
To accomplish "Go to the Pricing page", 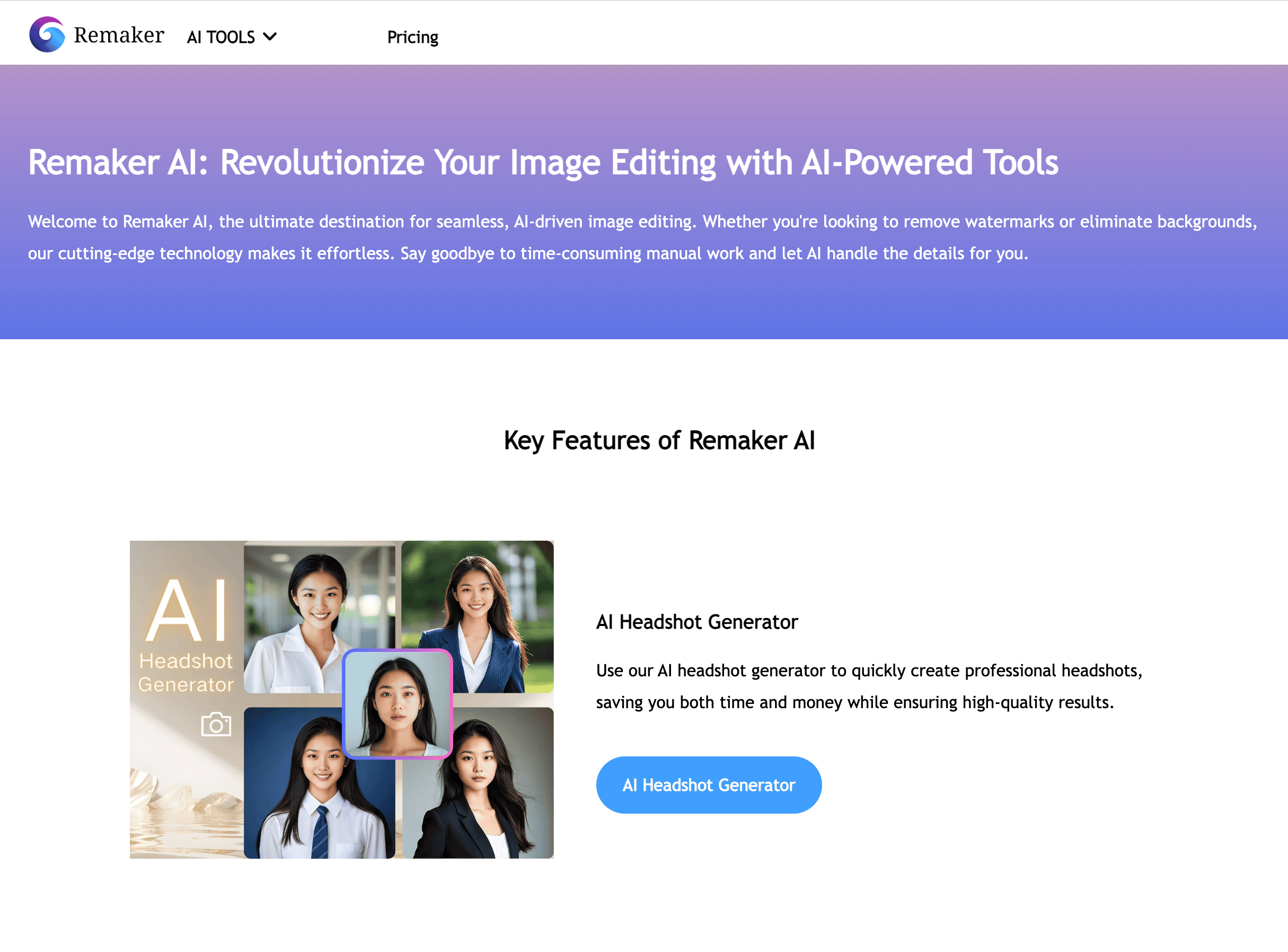I will point(412,38).
